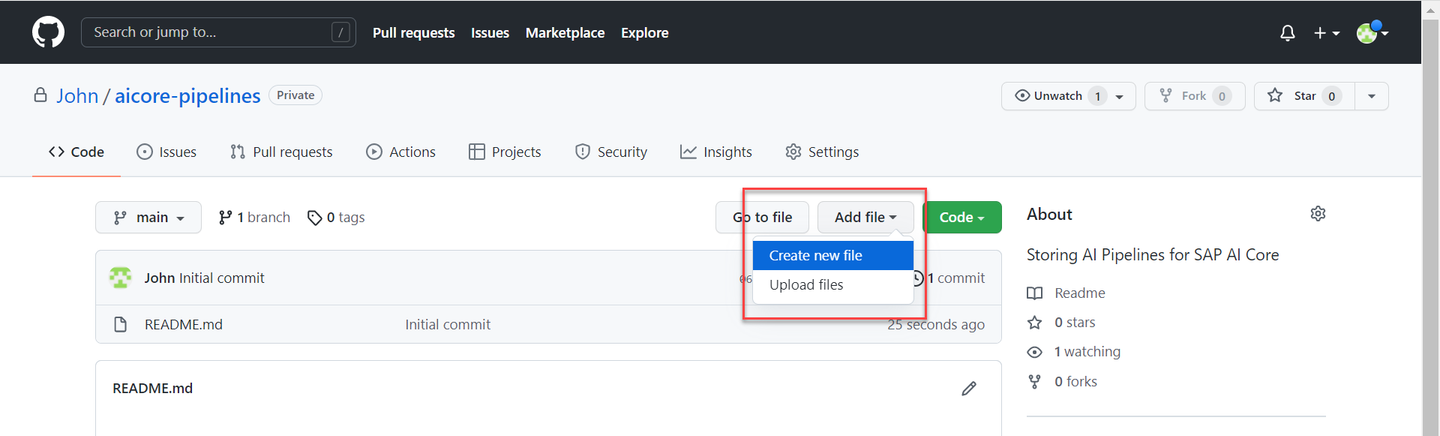Switch to the Settings tab
Screen dimensions: 1440x436
[822, 152]
